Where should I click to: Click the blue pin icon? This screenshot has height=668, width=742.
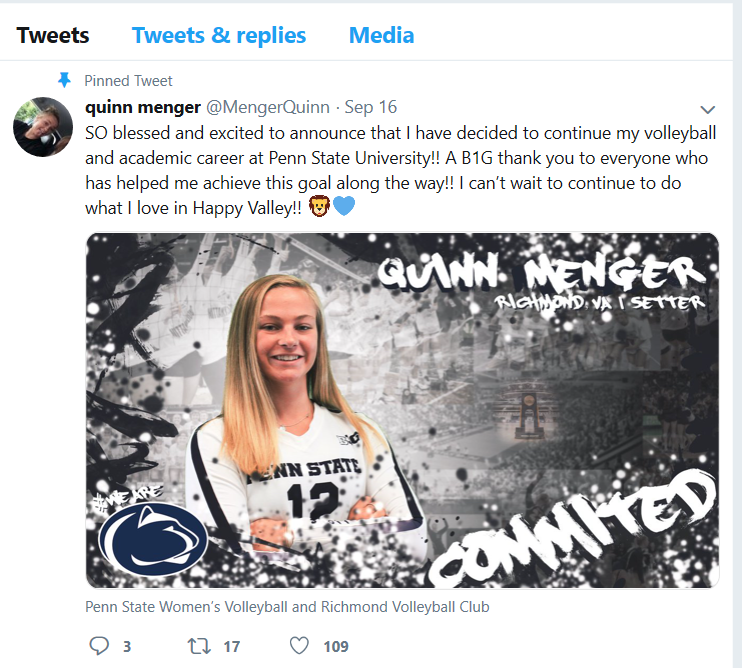pos(65,80)
